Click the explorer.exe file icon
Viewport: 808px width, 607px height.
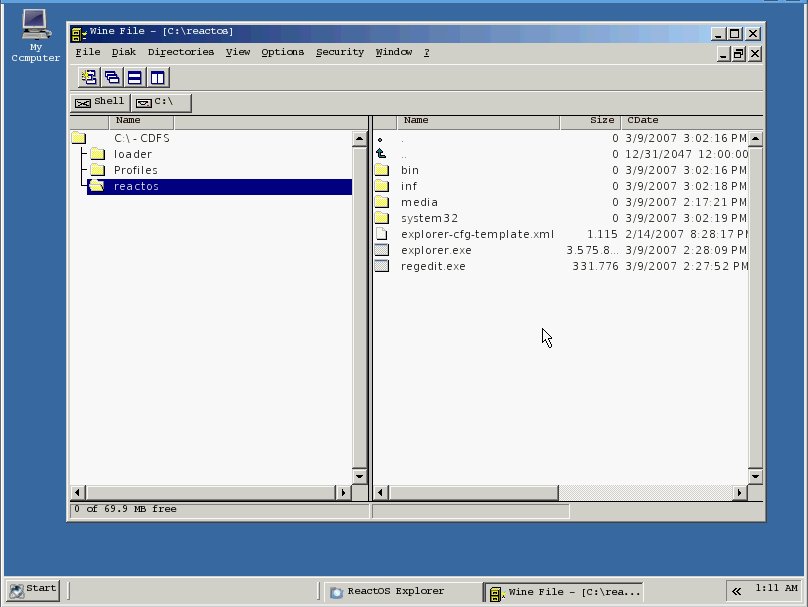[x=381, y=250]
